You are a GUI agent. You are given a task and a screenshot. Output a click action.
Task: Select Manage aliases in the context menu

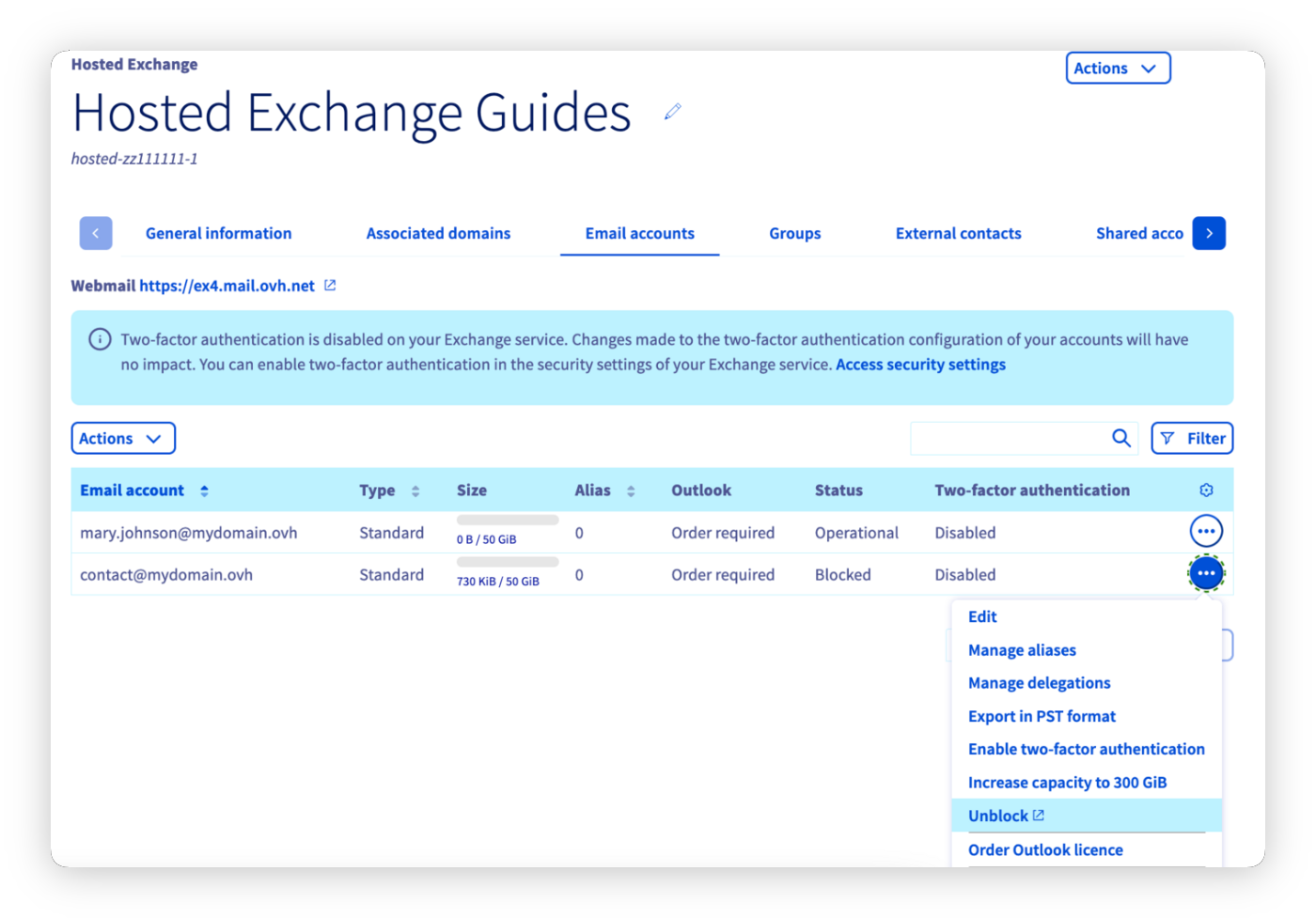click(x=1022, y=649)
